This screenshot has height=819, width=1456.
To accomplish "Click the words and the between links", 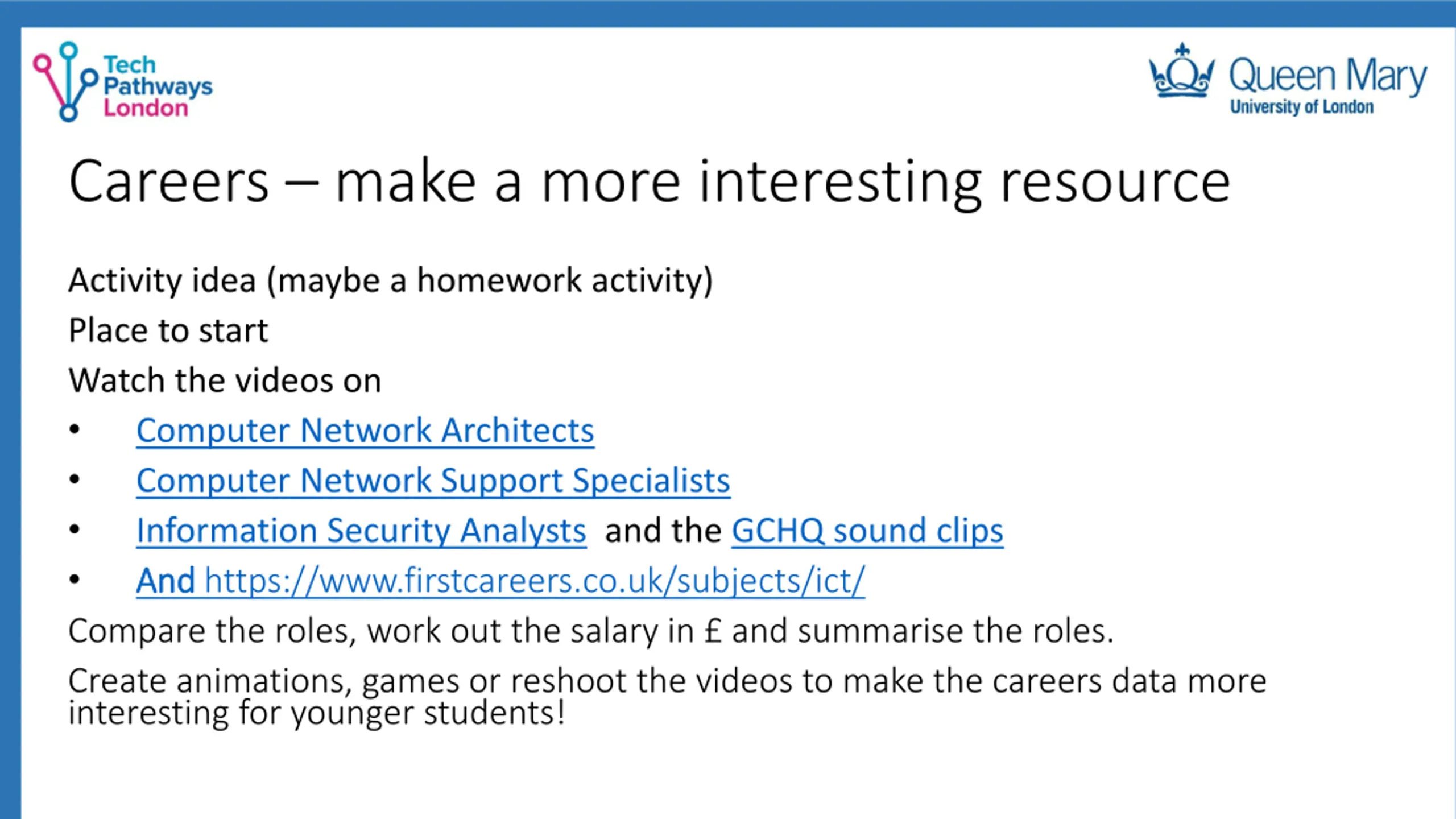I will (663, 531).
